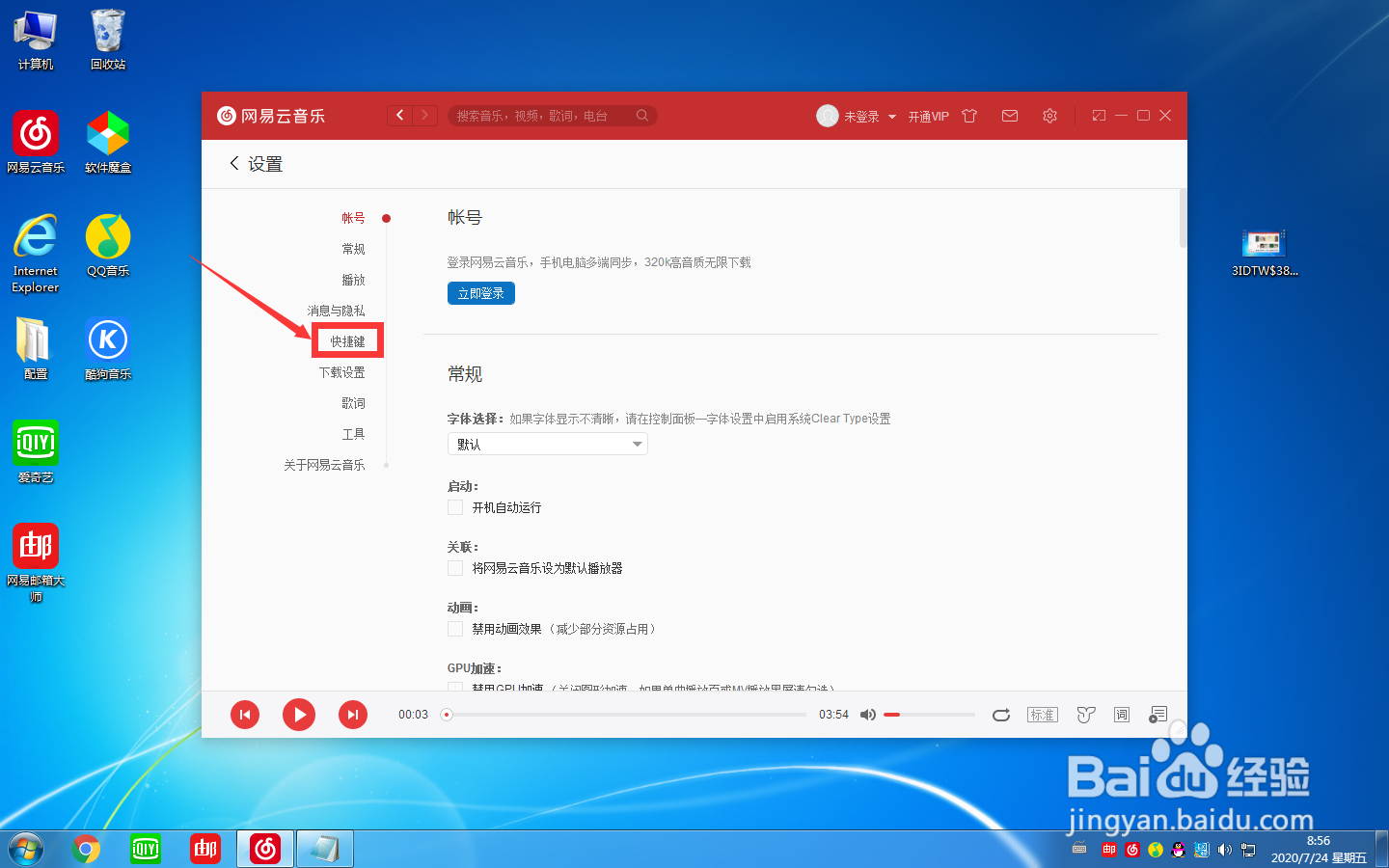The height and width of the screenshot is (868, 1389).
Task: Select 常规 in settings sidebar
Action: pyautogui.click(x=353, y=249)
